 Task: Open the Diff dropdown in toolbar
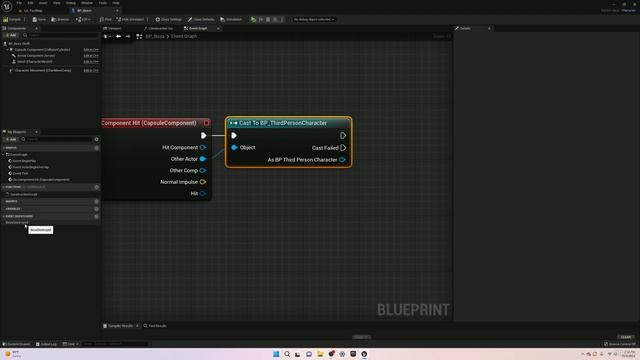[83, 19]
